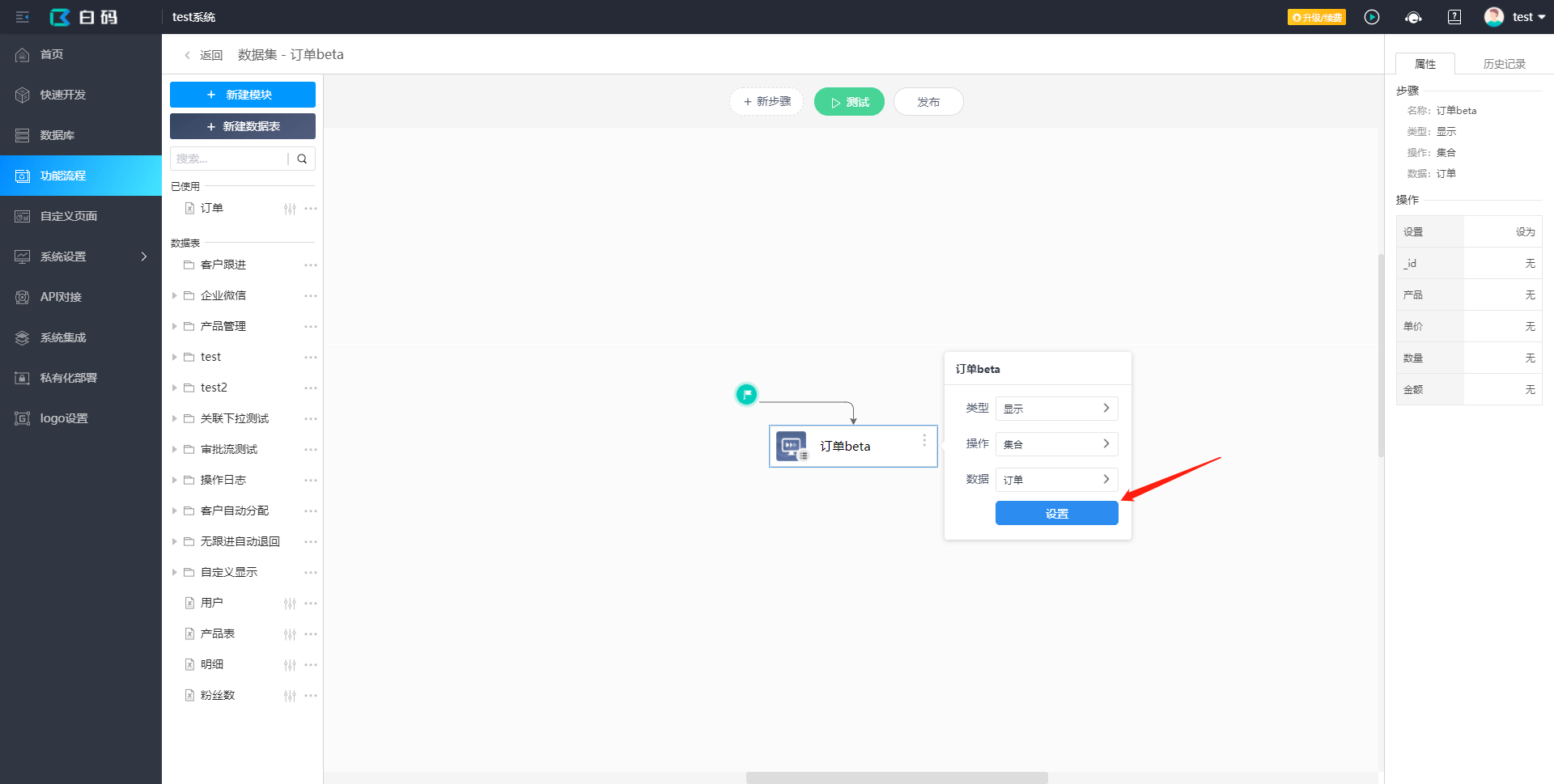1554x784 pixels.
Task: Open more options for 产品表
Action: coord(311,634)
